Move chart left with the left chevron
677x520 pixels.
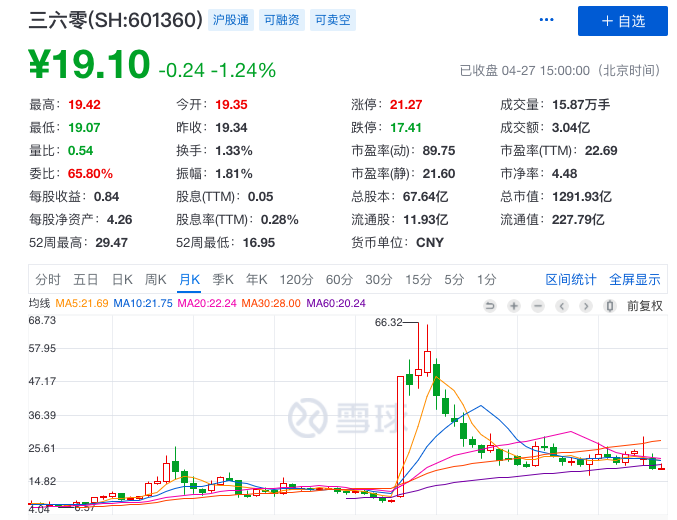tap(562, 306)
